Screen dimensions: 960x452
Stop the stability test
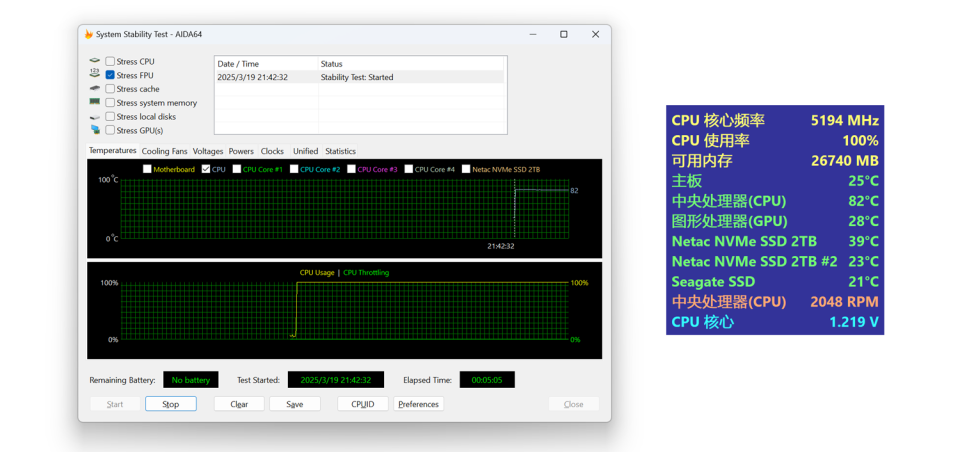[x=171, y=404]
